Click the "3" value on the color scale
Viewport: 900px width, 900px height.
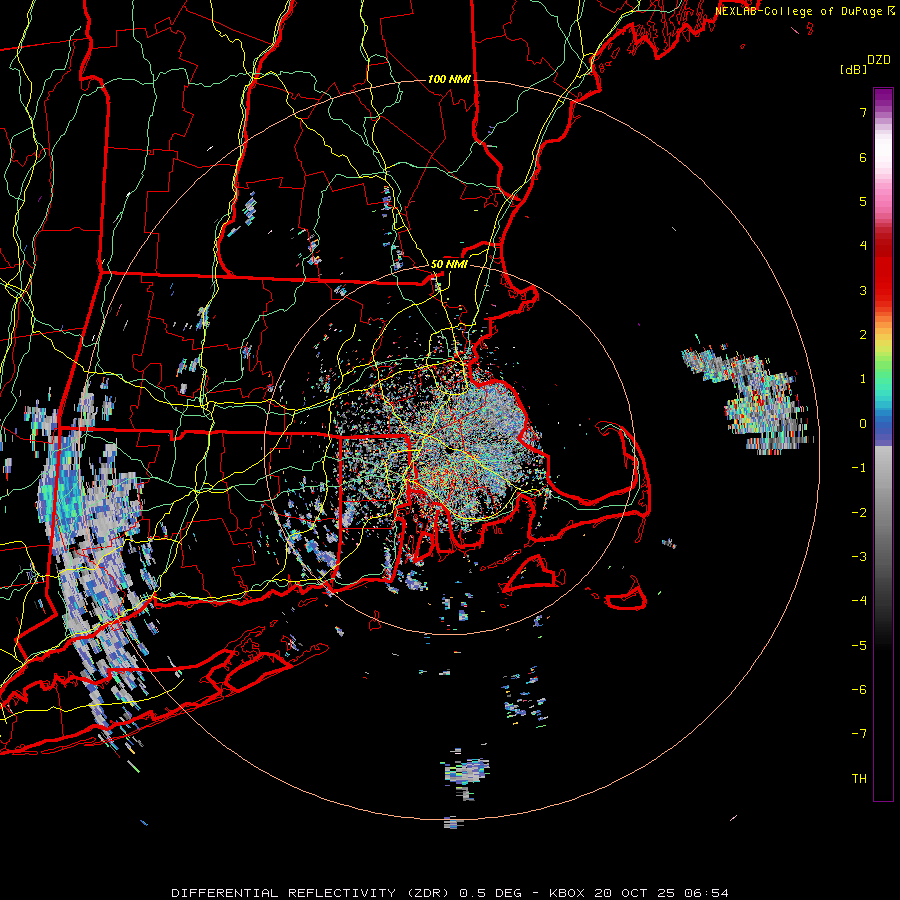tap(863, 290)
